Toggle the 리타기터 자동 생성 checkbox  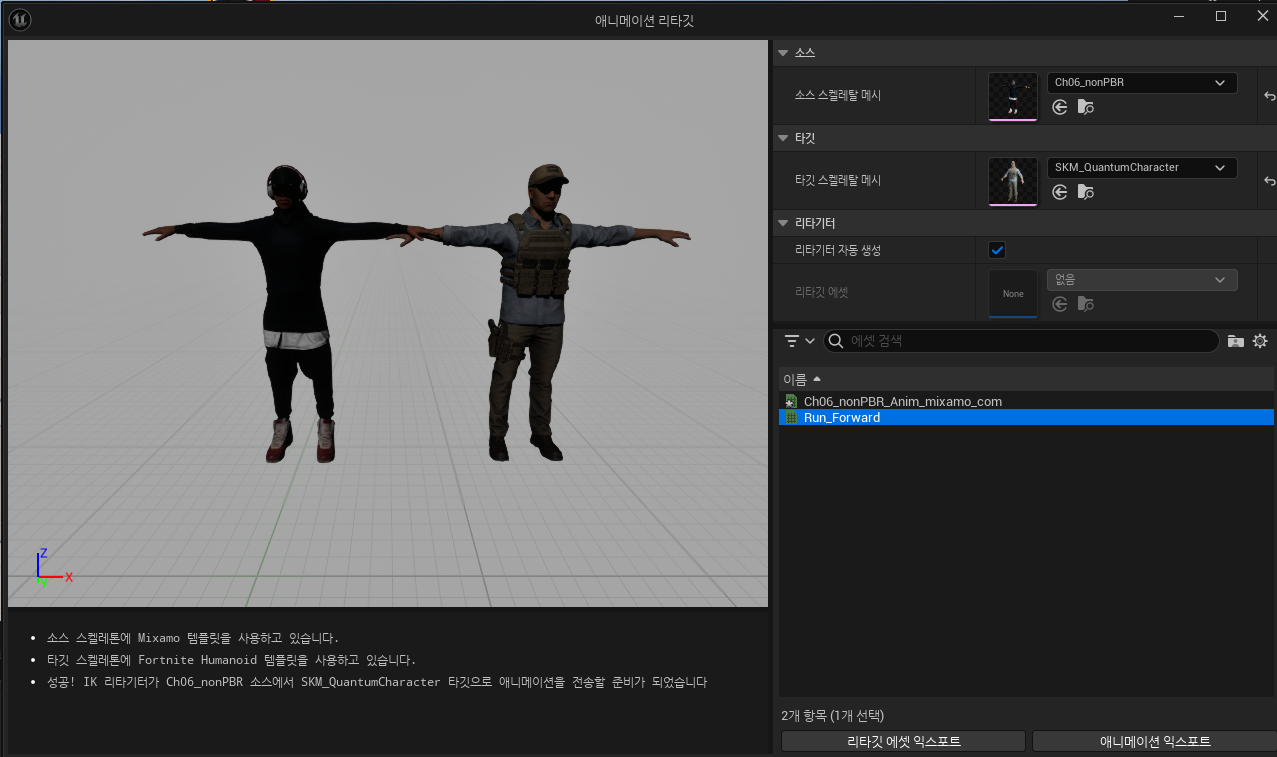point(997,250)
